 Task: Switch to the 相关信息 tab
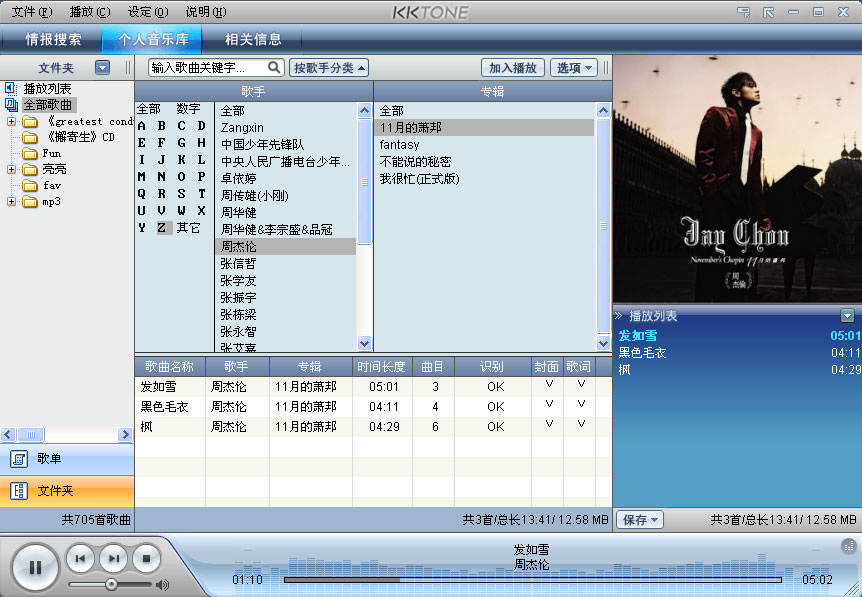pyautogui.click(x=253, y=39)
